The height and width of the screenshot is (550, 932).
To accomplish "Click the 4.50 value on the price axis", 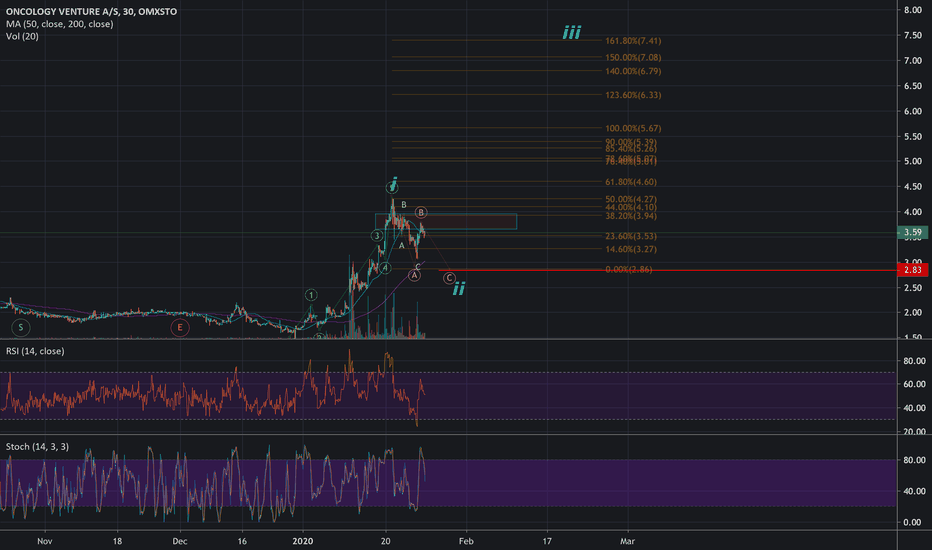I will [x=913, y=187].
